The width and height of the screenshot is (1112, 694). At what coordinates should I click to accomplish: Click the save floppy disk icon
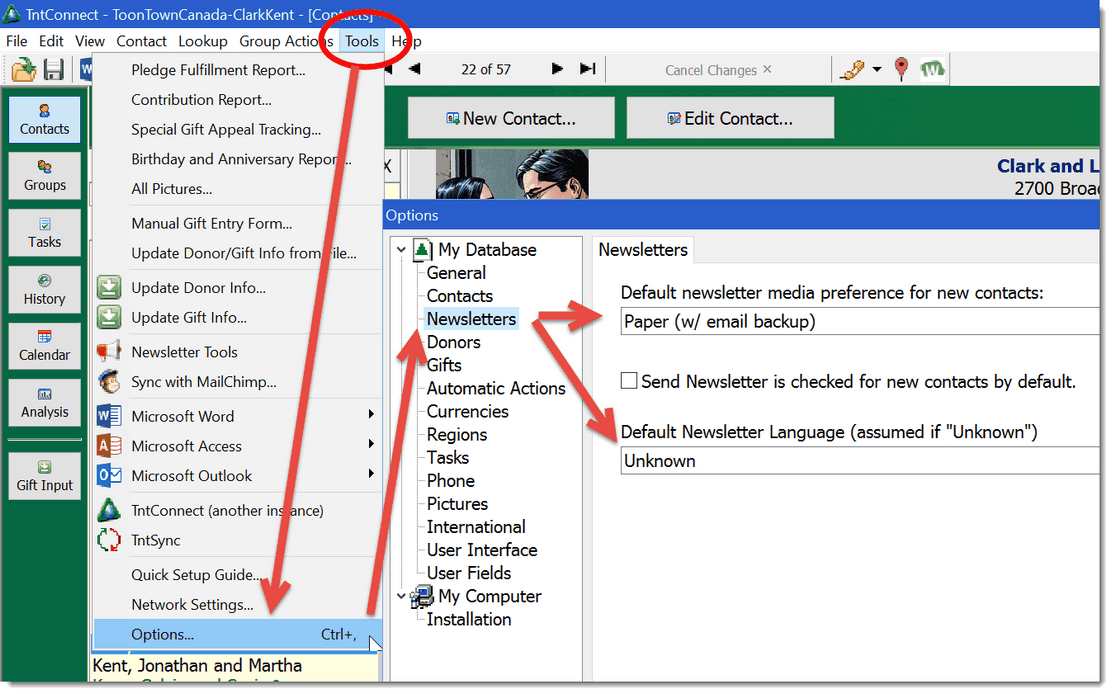(x=54, y=69)
